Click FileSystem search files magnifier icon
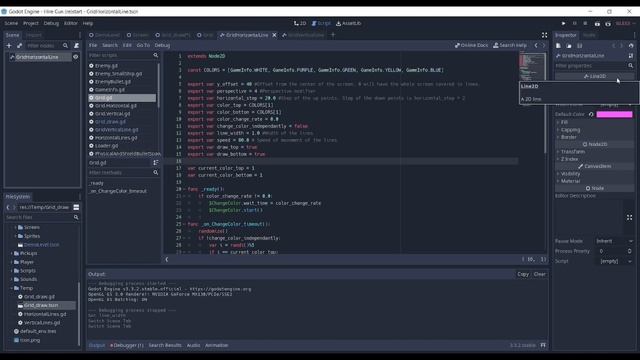 point(76,218)
